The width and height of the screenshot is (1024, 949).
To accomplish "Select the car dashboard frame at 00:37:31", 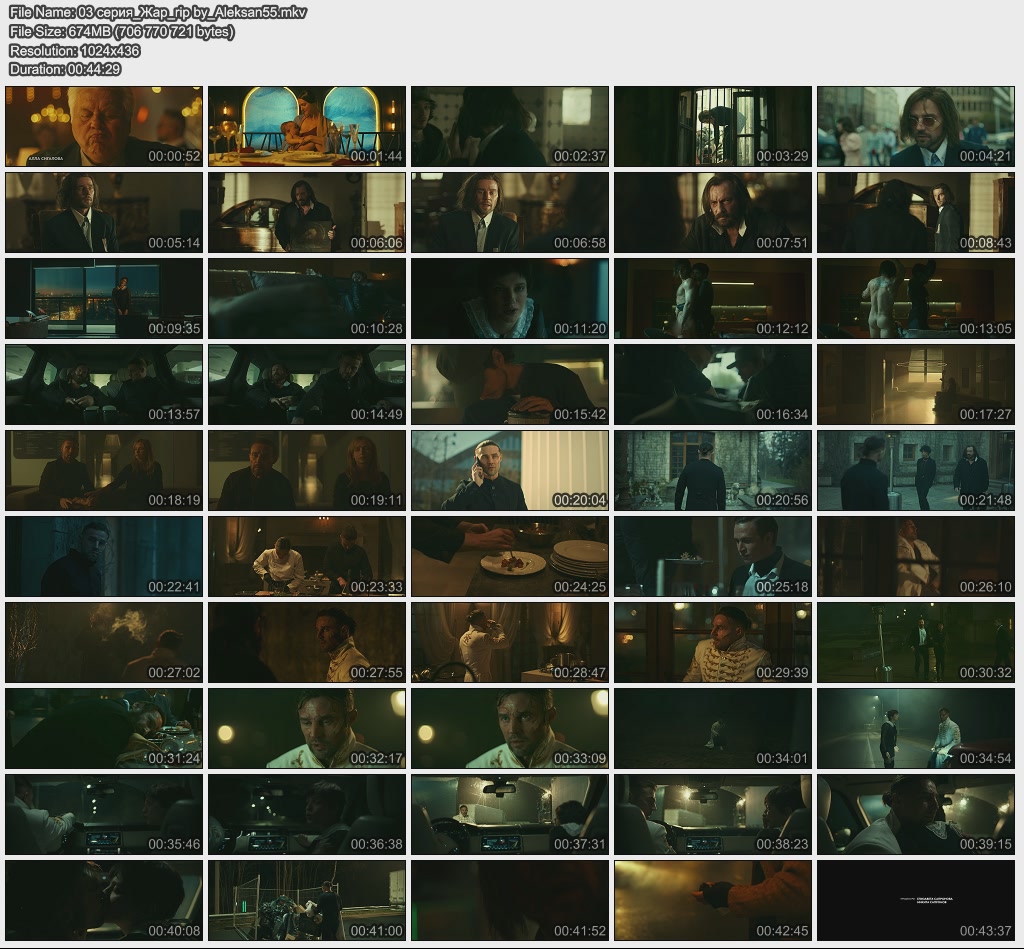I will (510, 814).
